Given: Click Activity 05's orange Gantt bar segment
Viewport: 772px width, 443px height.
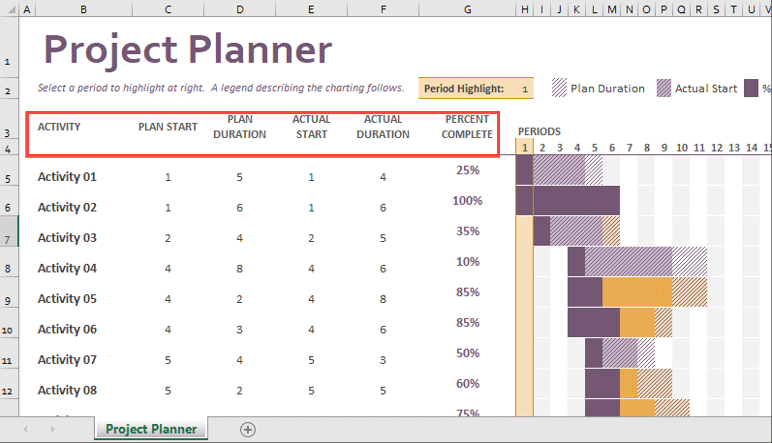Looking at the screenshot, I should (637, 292).
